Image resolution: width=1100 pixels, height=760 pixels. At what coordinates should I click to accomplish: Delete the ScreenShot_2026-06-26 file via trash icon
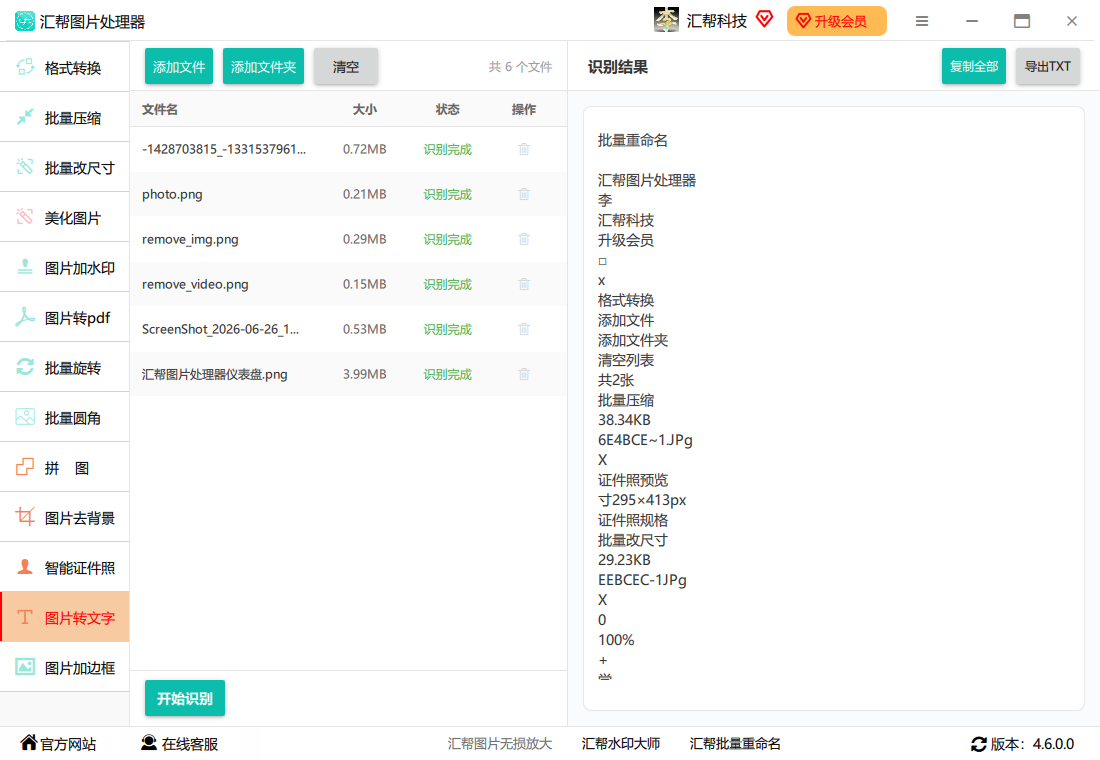(x=524, y=328)
